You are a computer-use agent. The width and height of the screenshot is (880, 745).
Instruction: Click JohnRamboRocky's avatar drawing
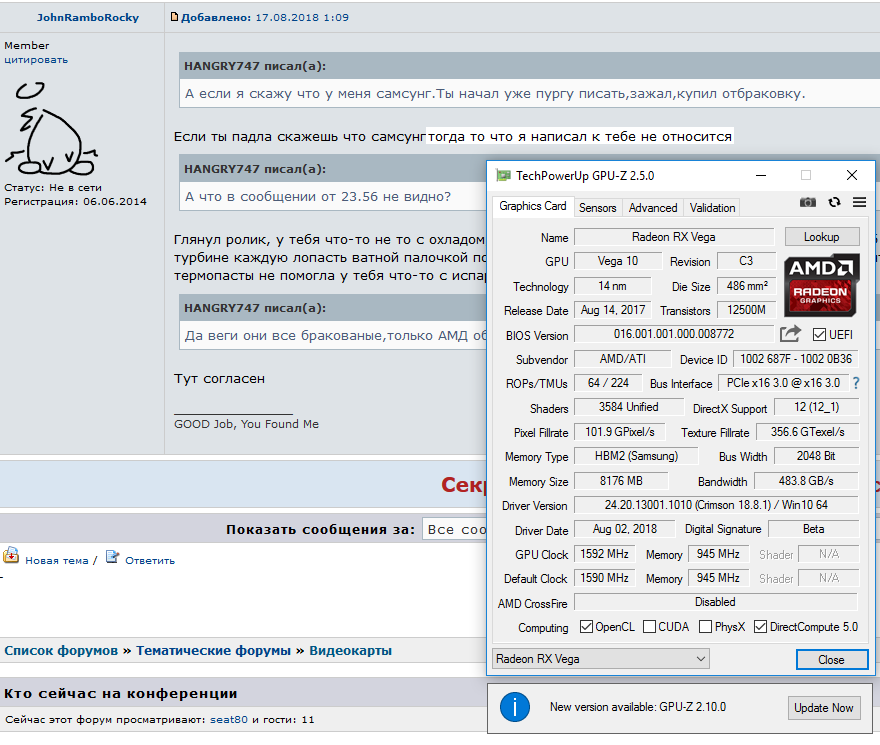click(x=51, y=128)
